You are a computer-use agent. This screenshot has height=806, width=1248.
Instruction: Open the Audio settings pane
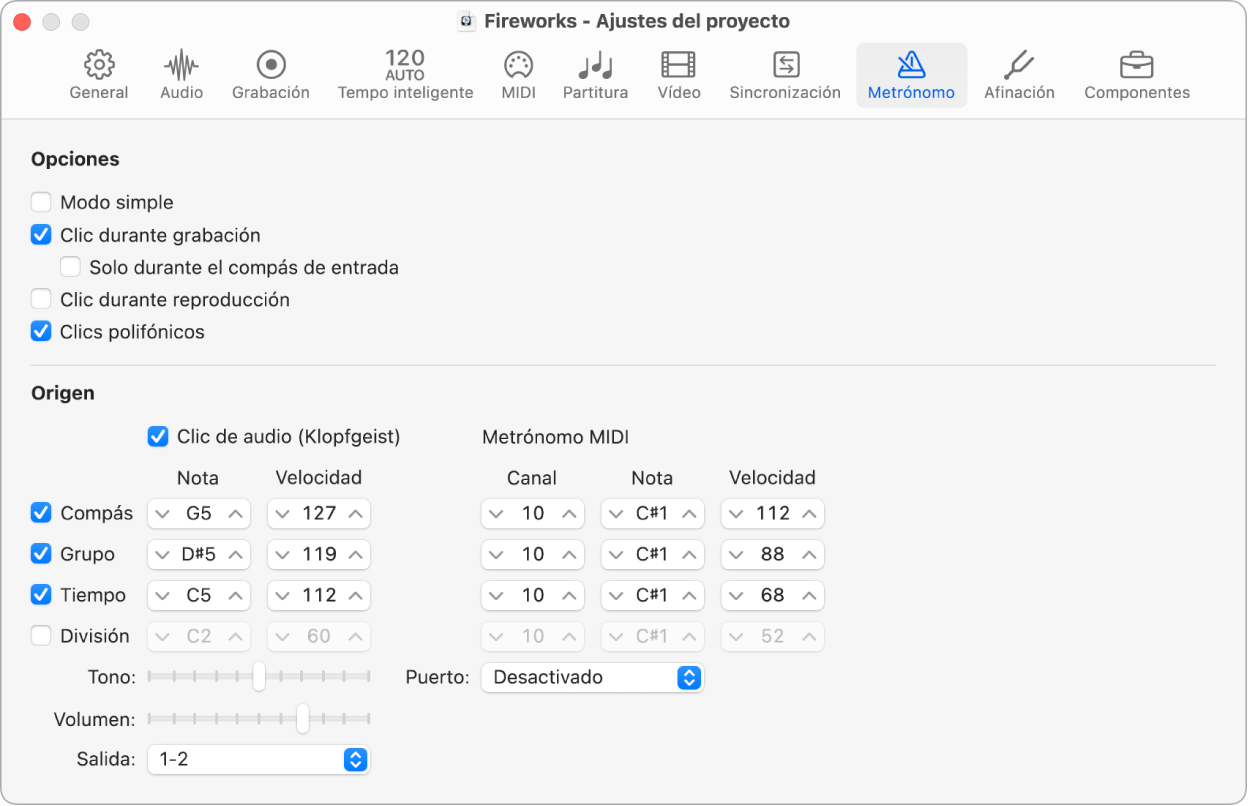[181, 76]
